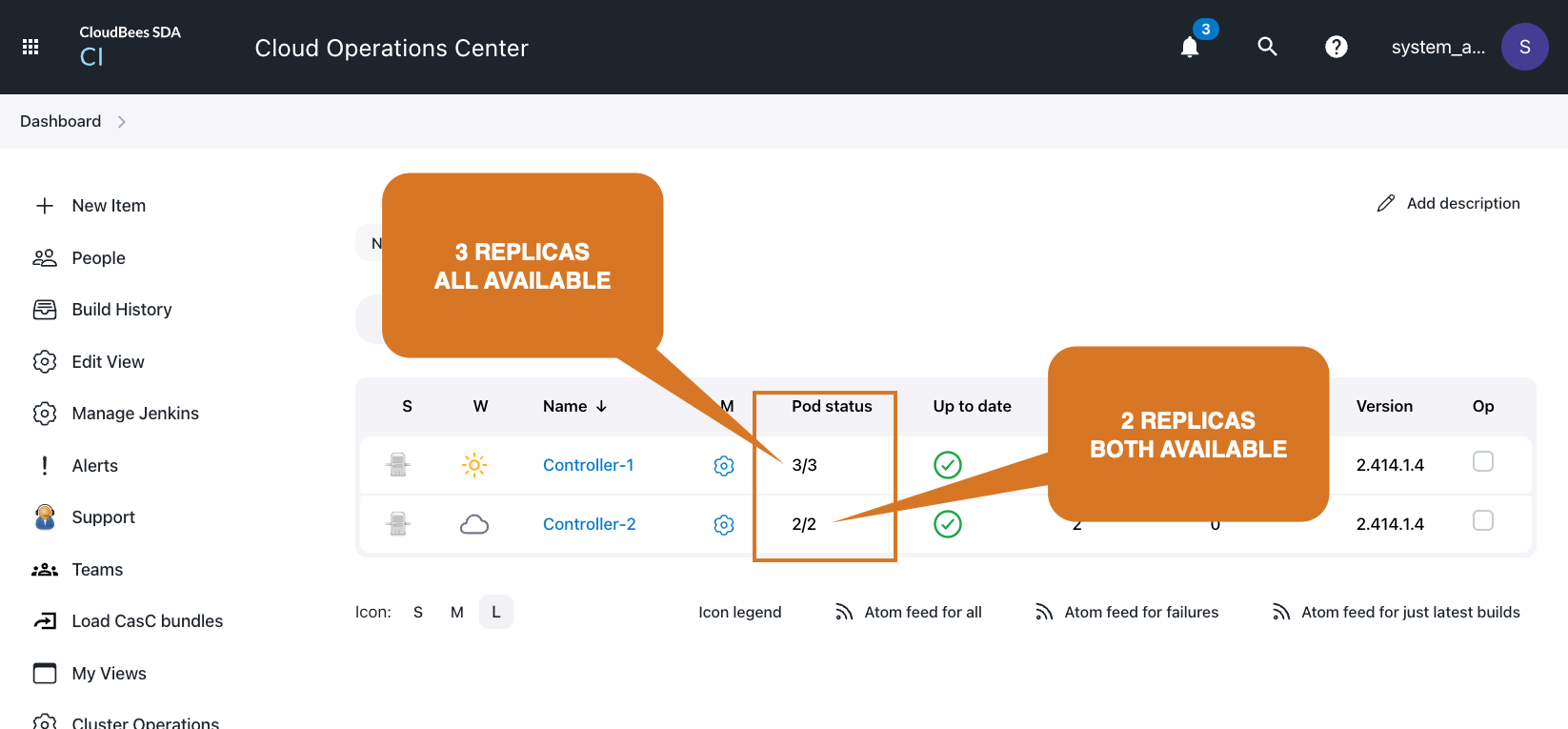This screenshot has height=729, width=1568.
Task: Click Controller-1 sunny weather icon
Action: pos(474,465)
